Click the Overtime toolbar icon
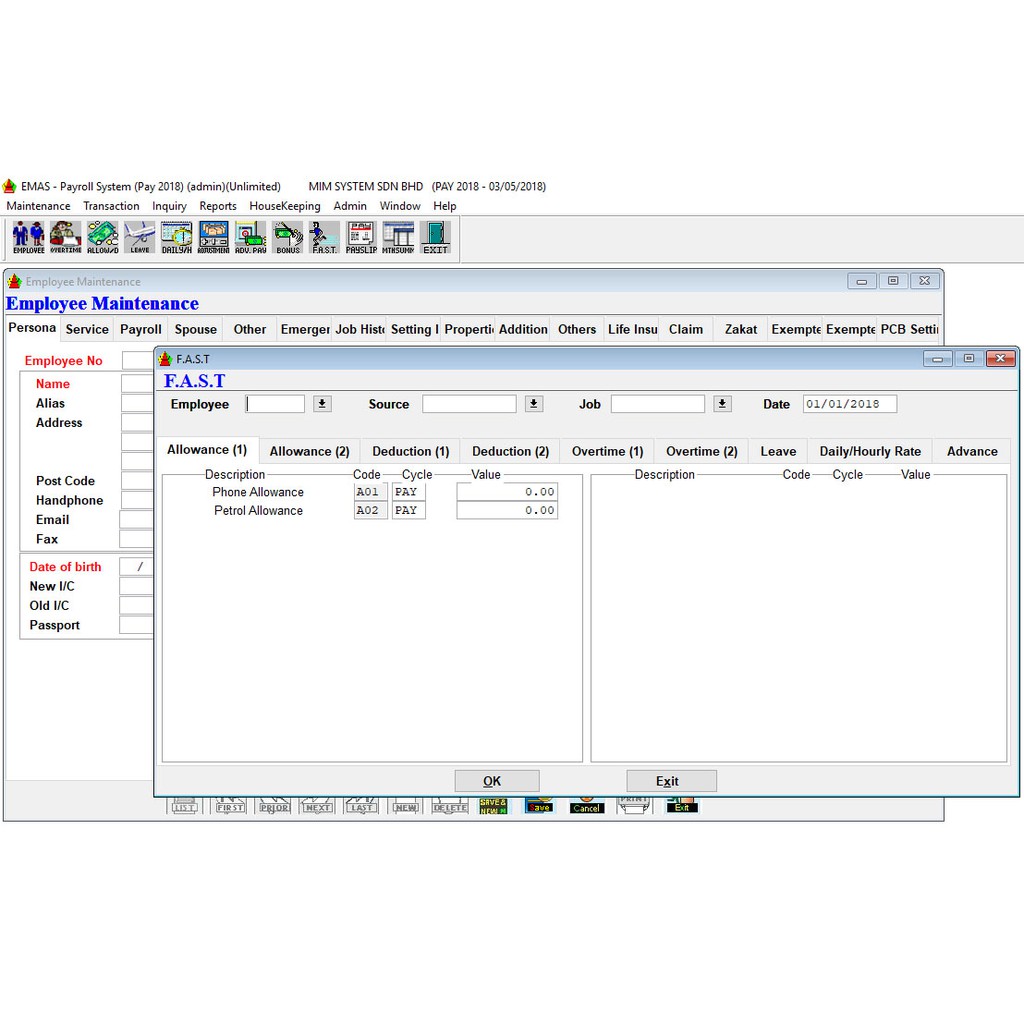The image size is (1024, 1024). (65, 237)
